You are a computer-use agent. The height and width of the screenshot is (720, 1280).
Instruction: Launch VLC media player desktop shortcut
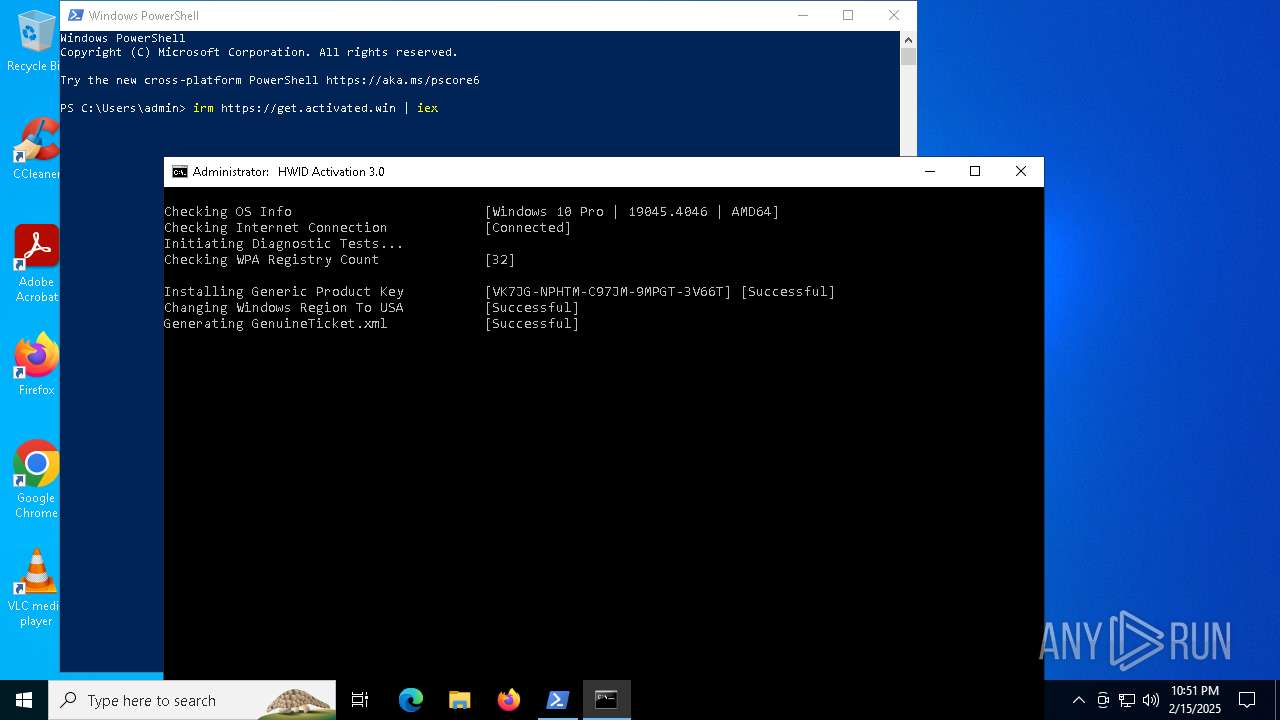(x=36, y=588)
